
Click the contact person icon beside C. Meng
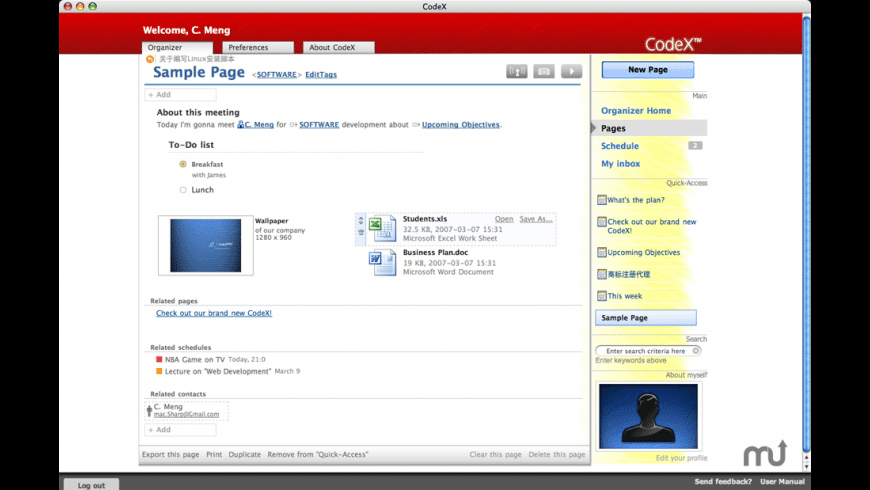click(149, 411)
